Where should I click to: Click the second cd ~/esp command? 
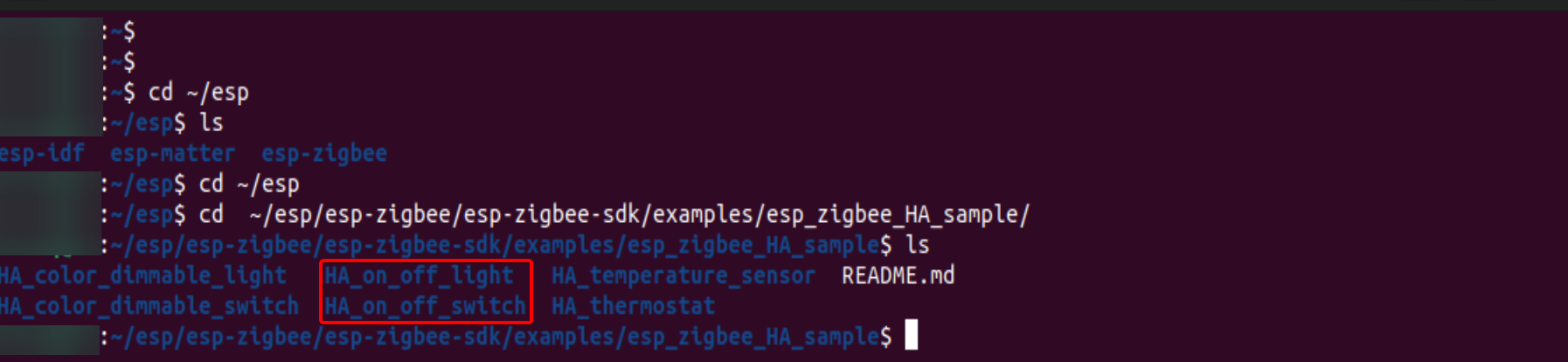click(x=249, y=184)
